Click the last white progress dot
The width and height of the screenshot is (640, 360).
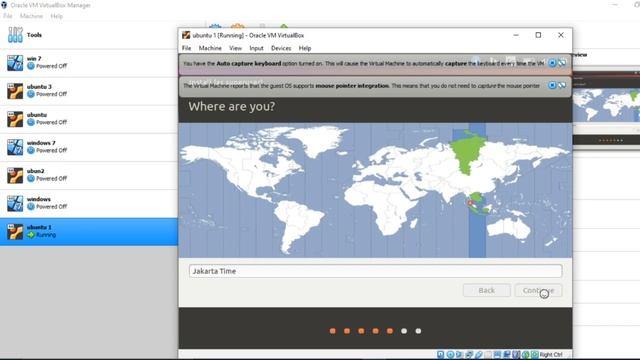pyautogui.click(x=418, y=331)
